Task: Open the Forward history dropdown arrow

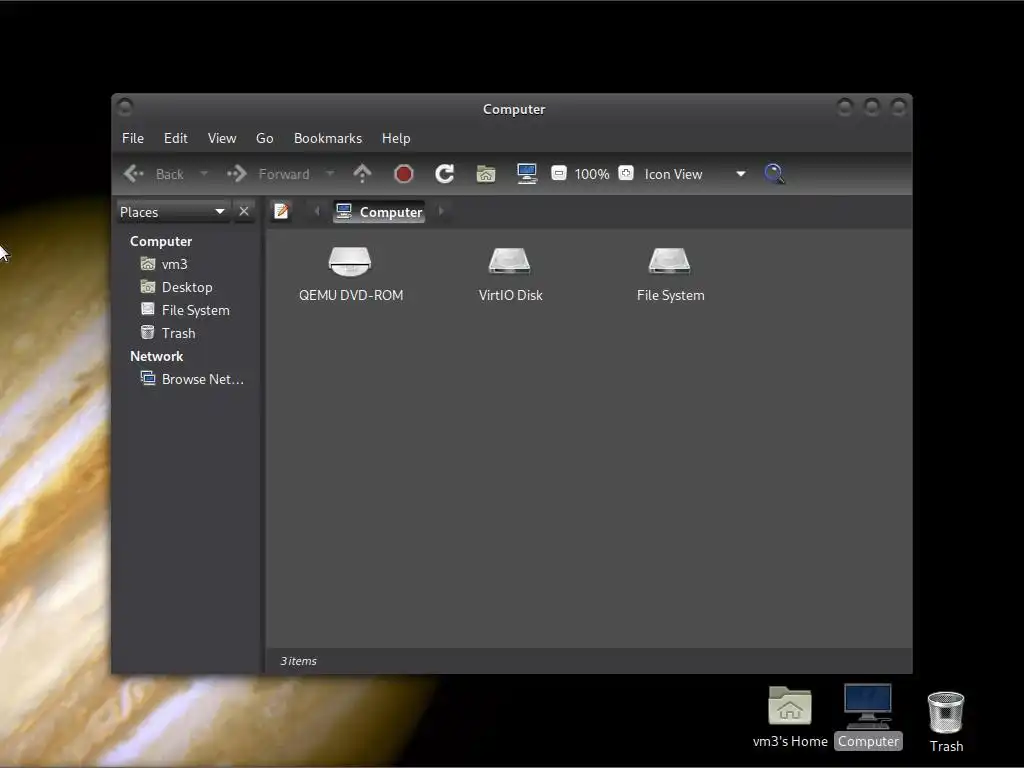Action: [330, 174]
